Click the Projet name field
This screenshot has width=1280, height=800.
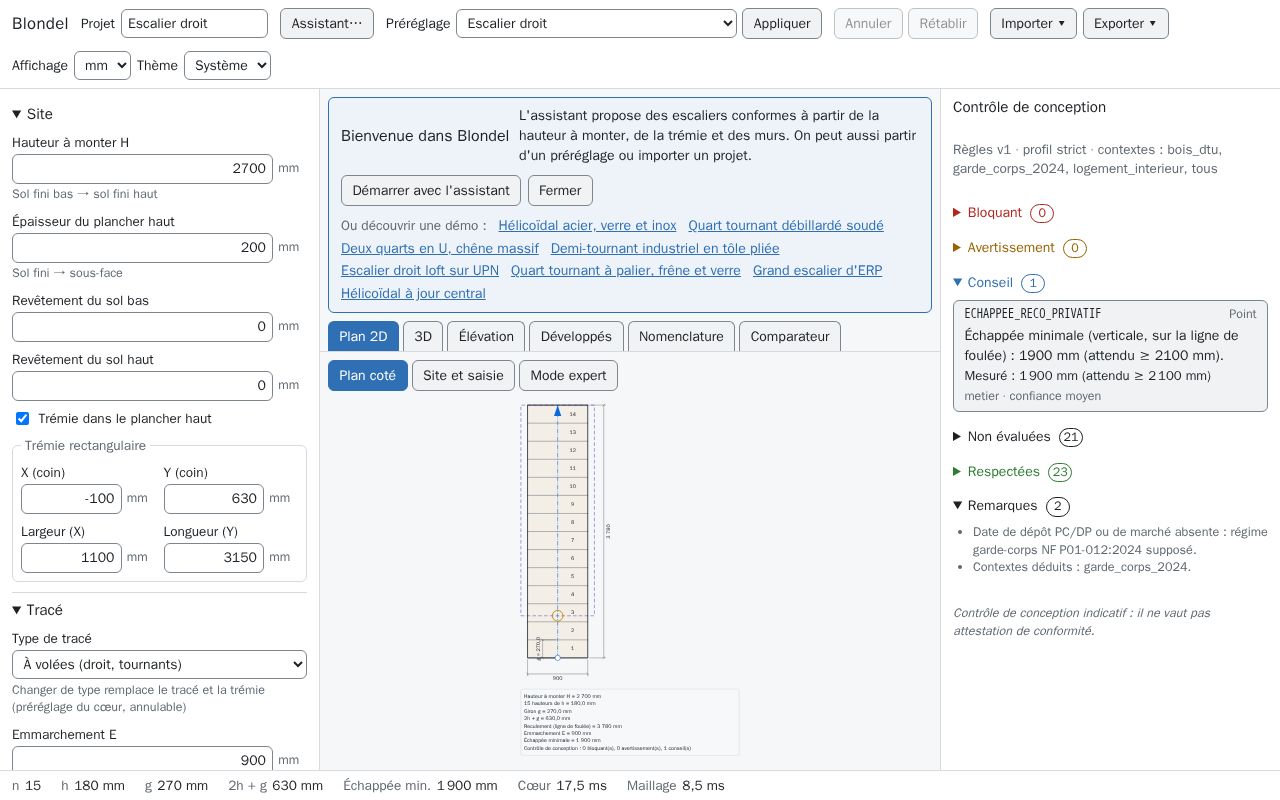(x=194, y=23)
